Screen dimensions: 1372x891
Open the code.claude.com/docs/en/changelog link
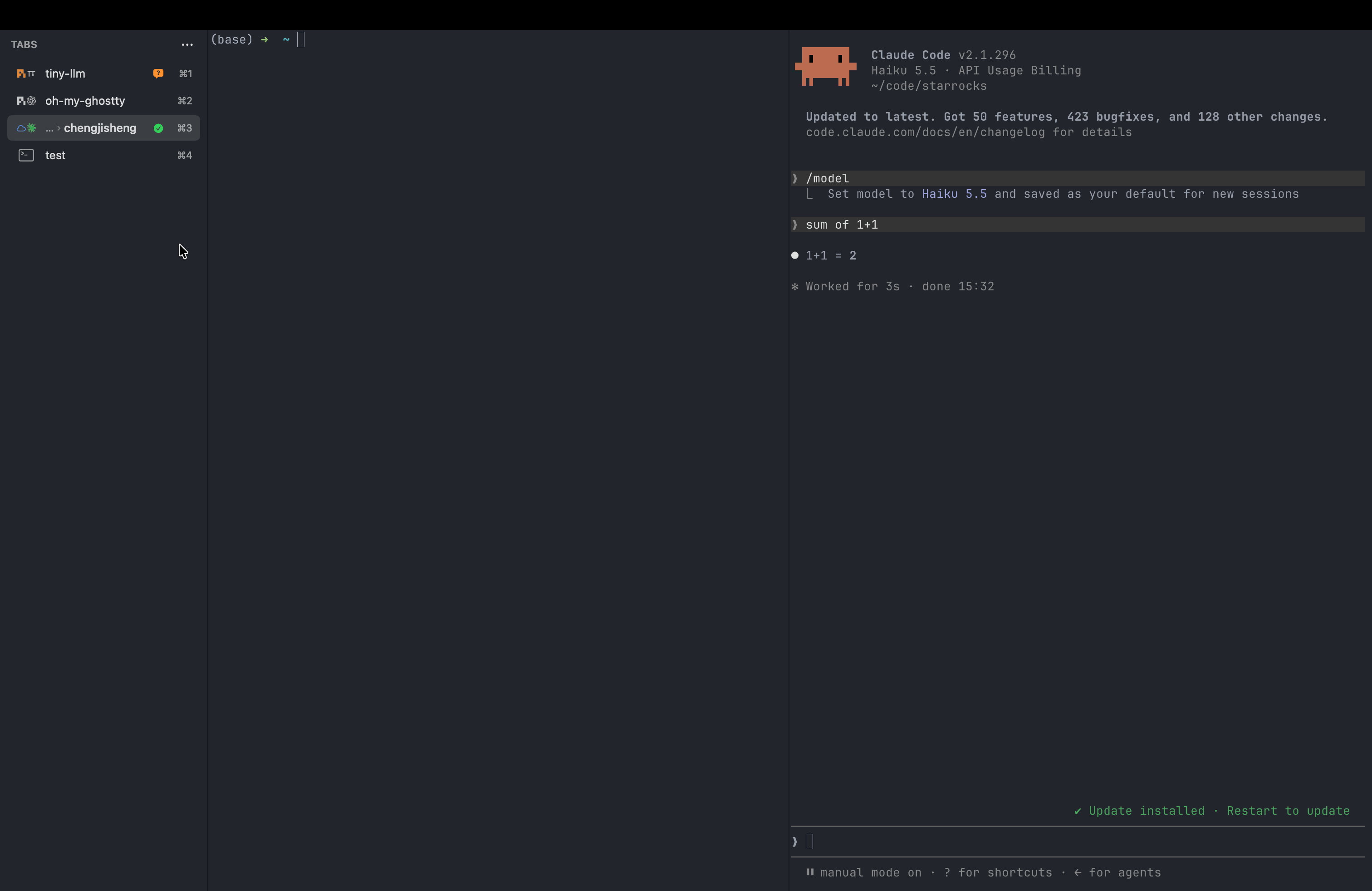pos(925,132)
